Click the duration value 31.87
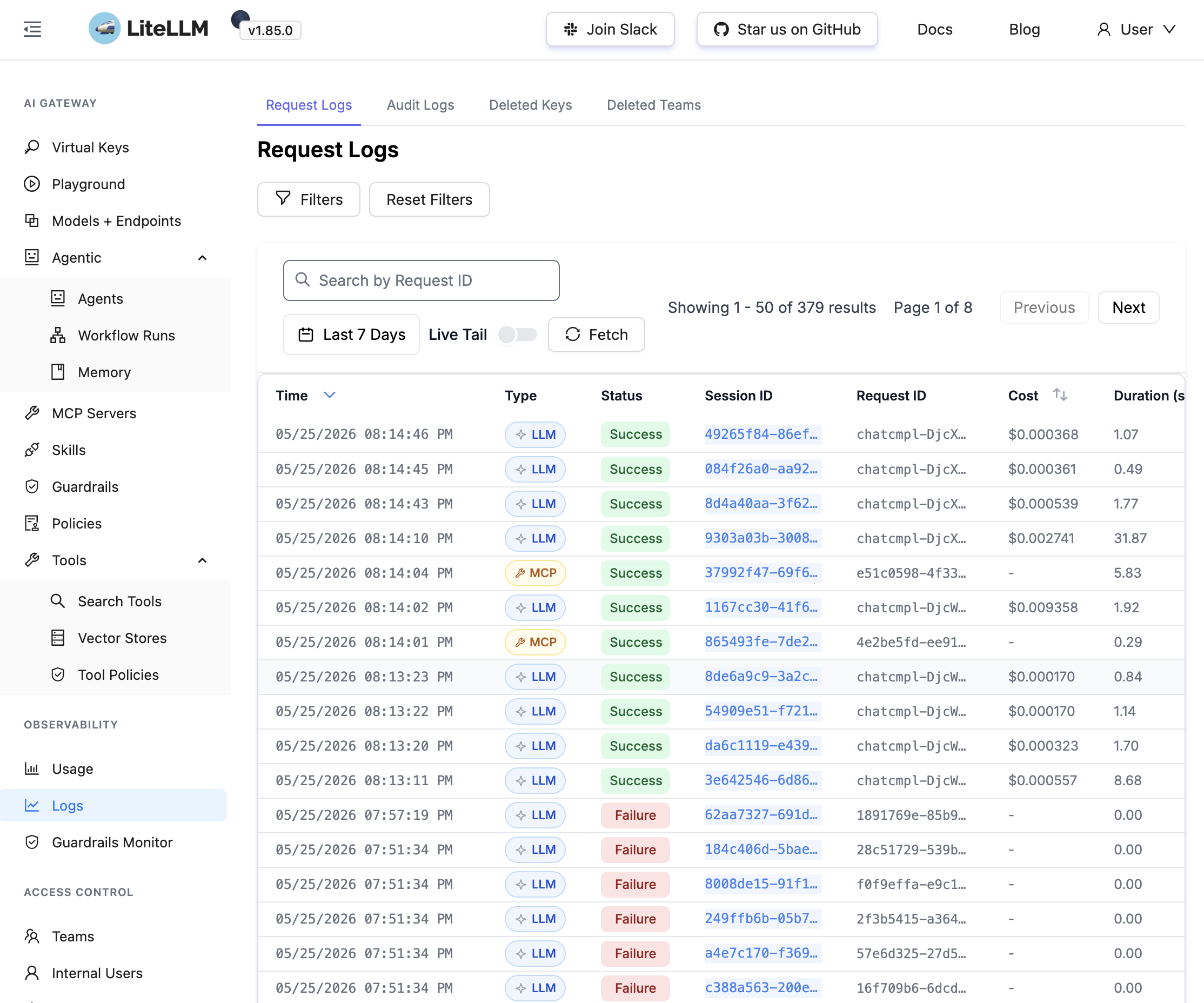The height and width of the screenshot is (1003, 1204). (x=1130, y=538)
